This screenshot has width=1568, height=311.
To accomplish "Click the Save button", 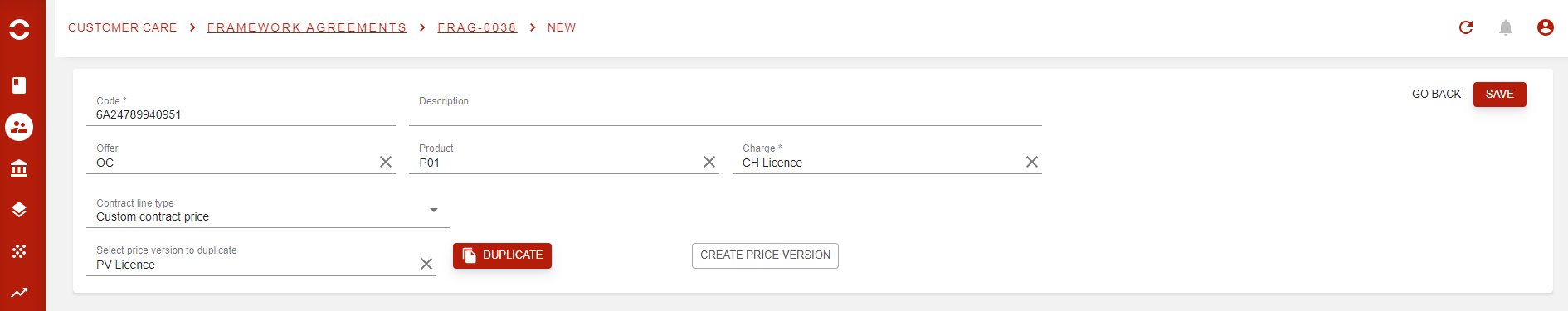I will pos(1500,94).
